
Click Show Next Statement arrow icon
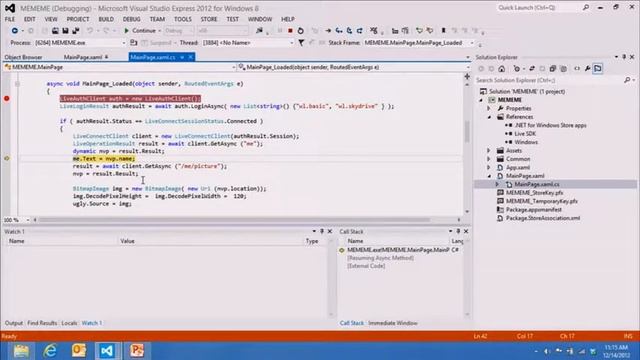click(328, 31)
